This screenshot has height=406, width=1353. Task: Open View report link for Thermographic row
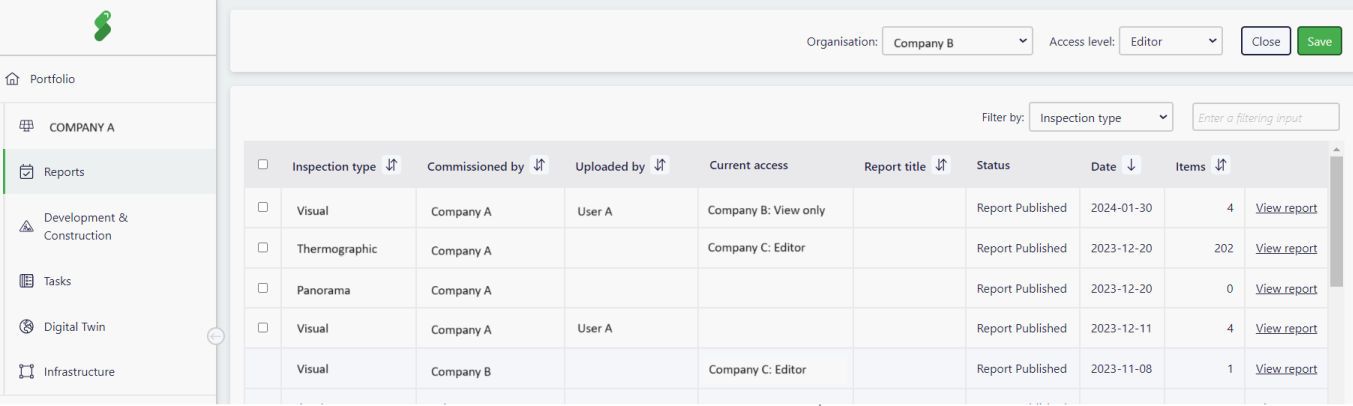1286,248
